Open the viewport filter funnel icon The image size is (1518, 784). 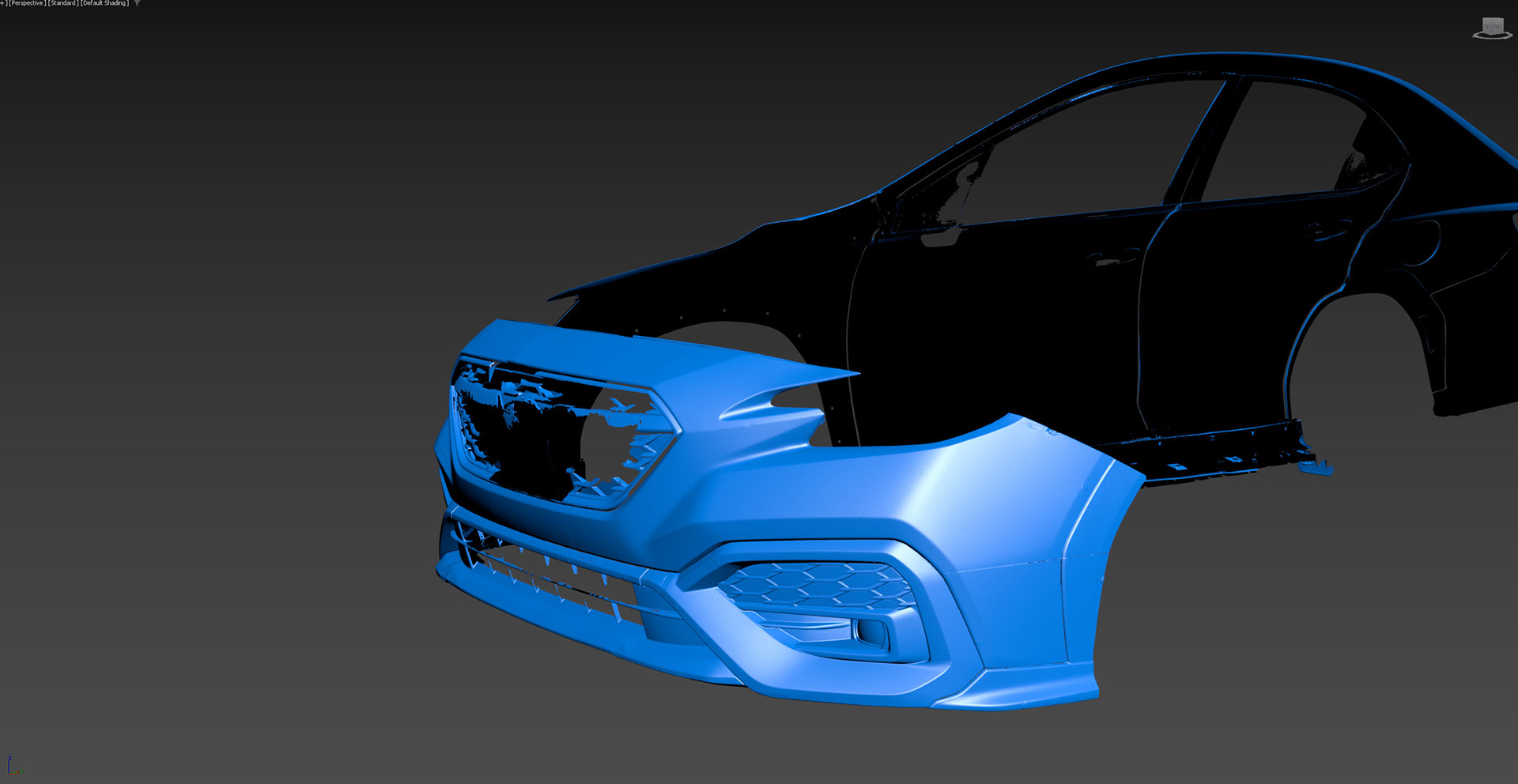click(x=138, y=3)
